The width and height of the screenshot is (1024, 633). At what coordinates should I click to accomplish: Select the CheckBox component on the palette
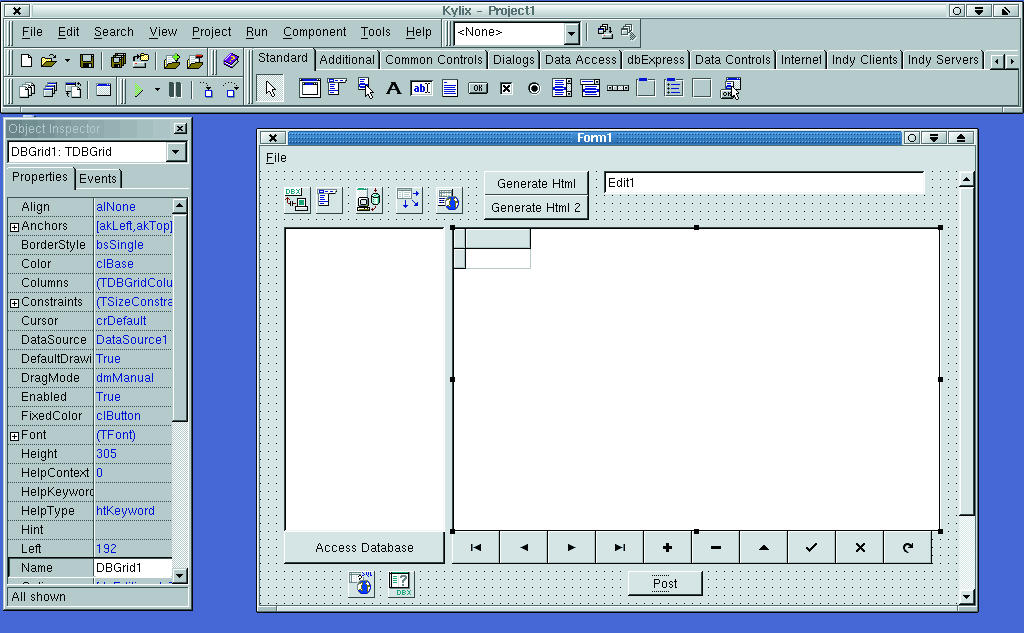click(506, 89)
